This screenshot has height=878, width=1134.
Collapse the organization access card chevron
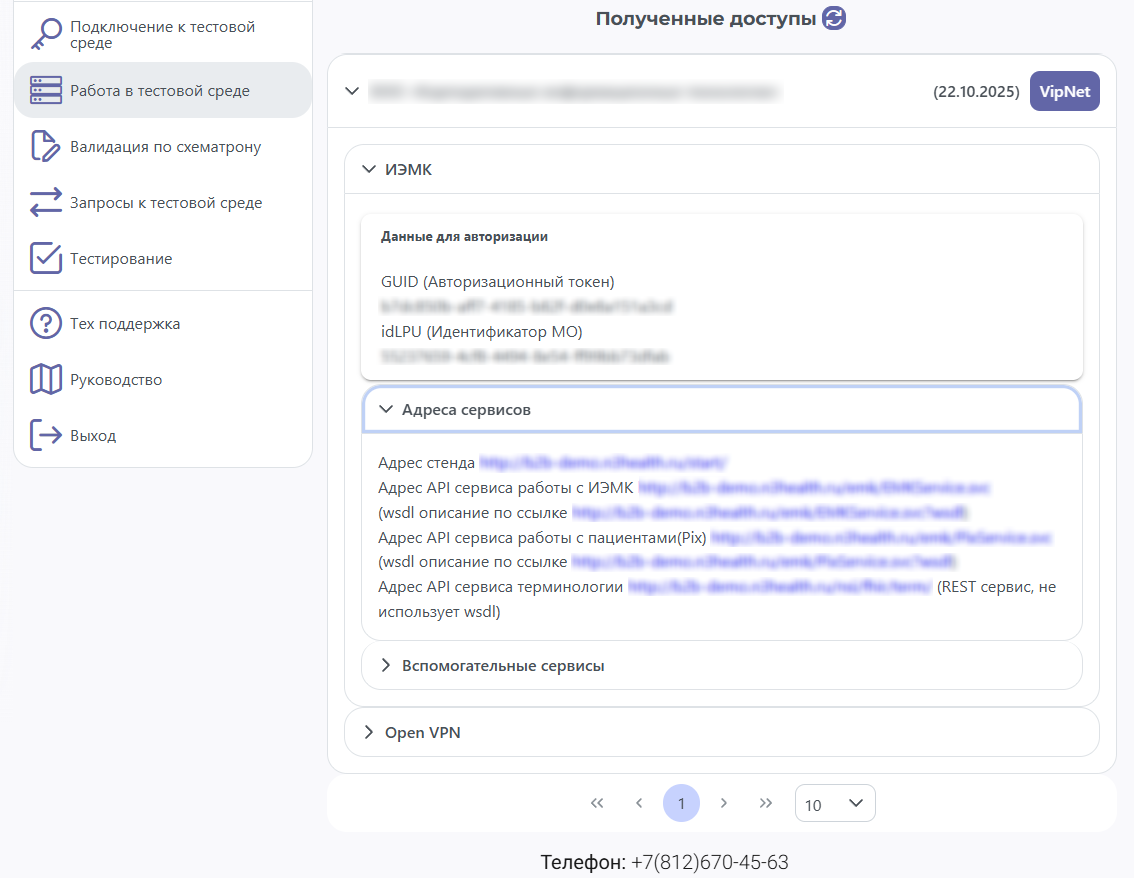pos(352,91)
